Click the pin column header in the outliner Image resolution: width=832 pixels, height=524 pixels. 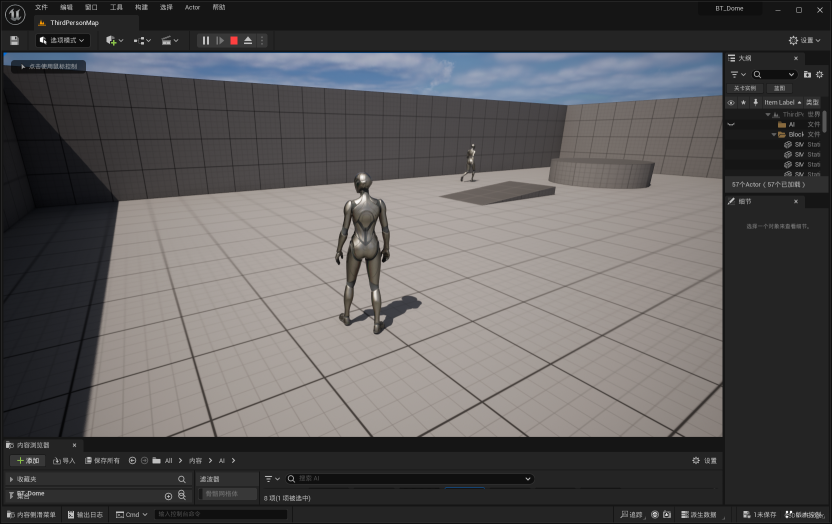click(x=756, y=102)
